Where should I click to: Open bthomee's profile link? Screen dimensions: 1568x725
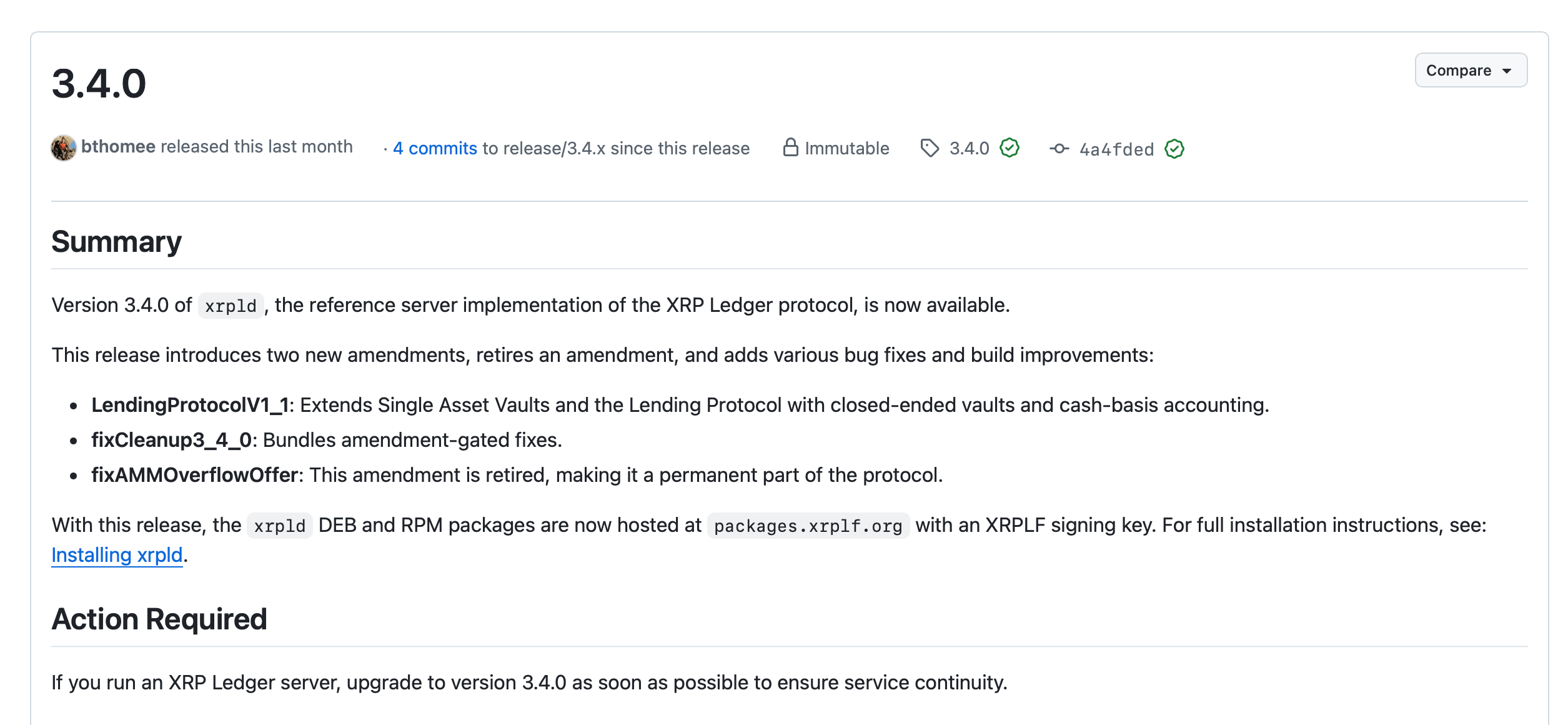pyautogui.click(x=118, y=146)
